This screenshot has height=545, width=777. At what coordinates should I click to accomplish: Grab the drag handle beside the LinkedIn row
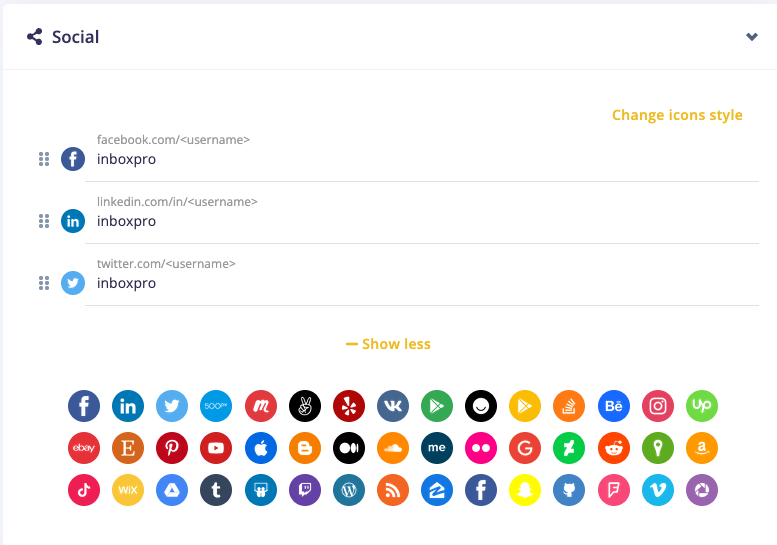point(43,221)
